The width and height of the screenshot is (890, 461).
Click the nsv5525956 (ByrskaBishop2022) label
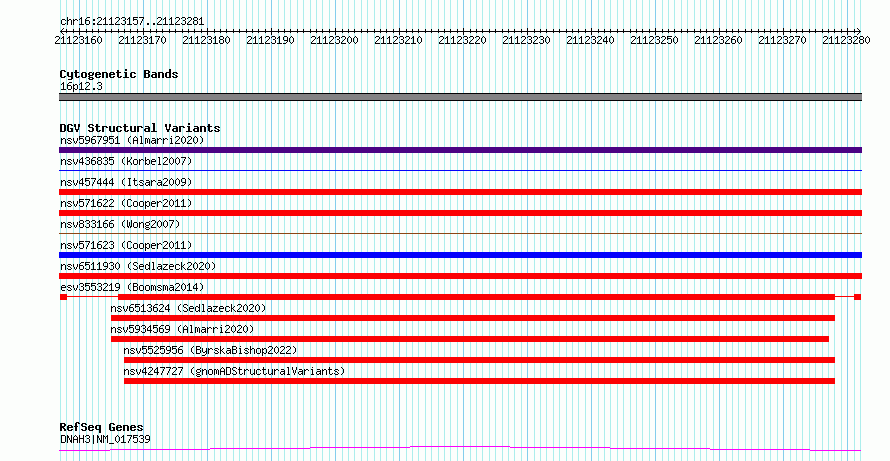point(210,350)
